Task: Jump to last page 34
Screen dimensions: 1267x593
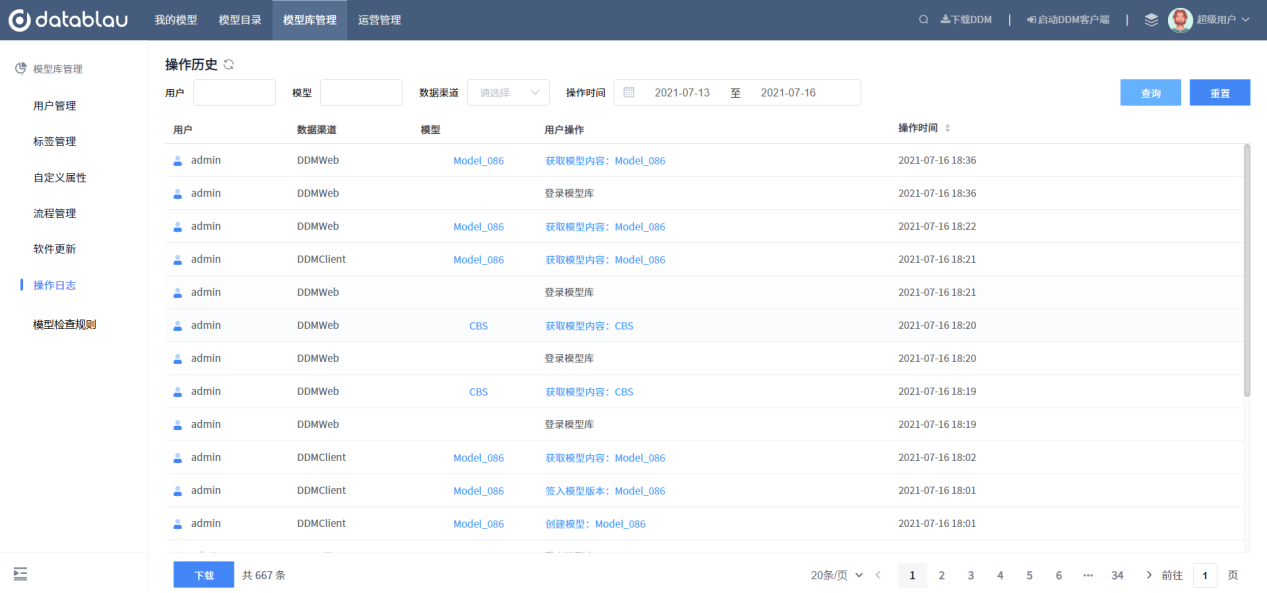Action: point(1118,576)
